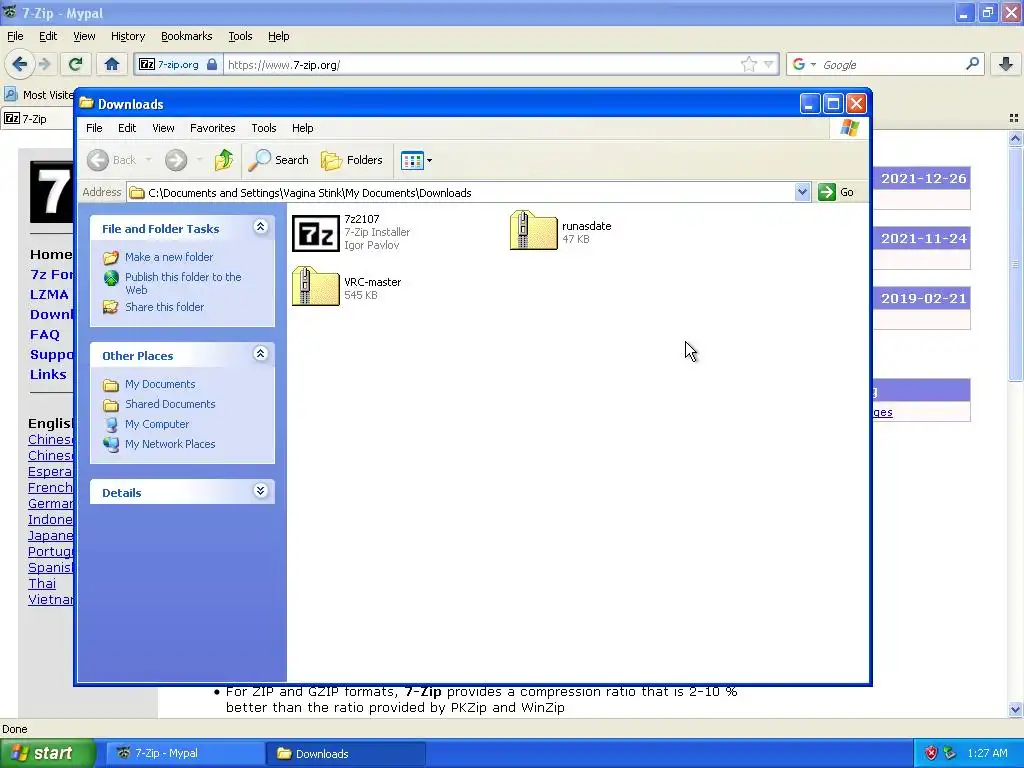The height and width of the screenshot is (768, 1024).
Task: Click the Search toolbar button in Explorer
Action: coord(279,160)
